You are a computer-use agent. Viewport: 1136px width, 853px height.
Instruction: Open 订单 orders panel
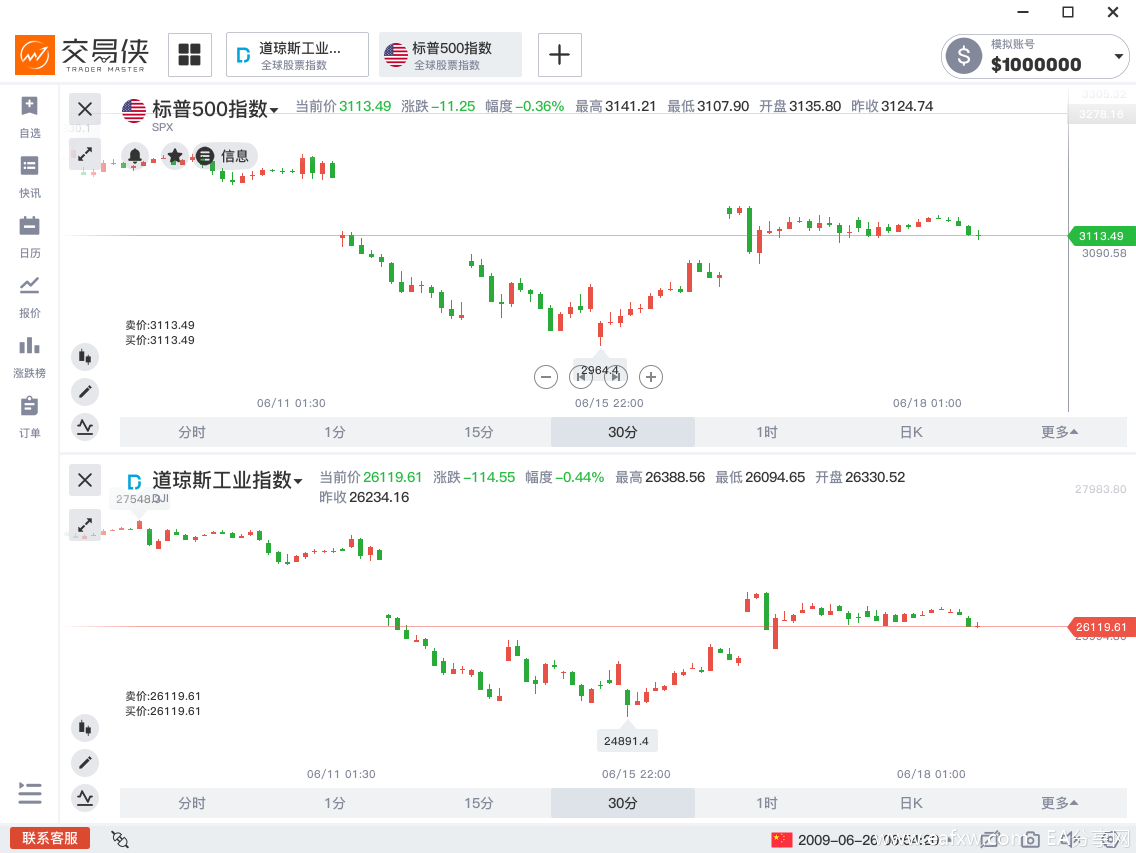coord(30,417)
